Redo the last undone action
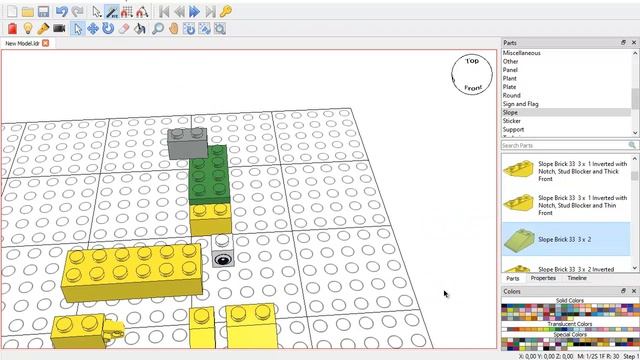The height and width of the screenshot is (360, 640). pyautogui.click(x=77, y=11)
